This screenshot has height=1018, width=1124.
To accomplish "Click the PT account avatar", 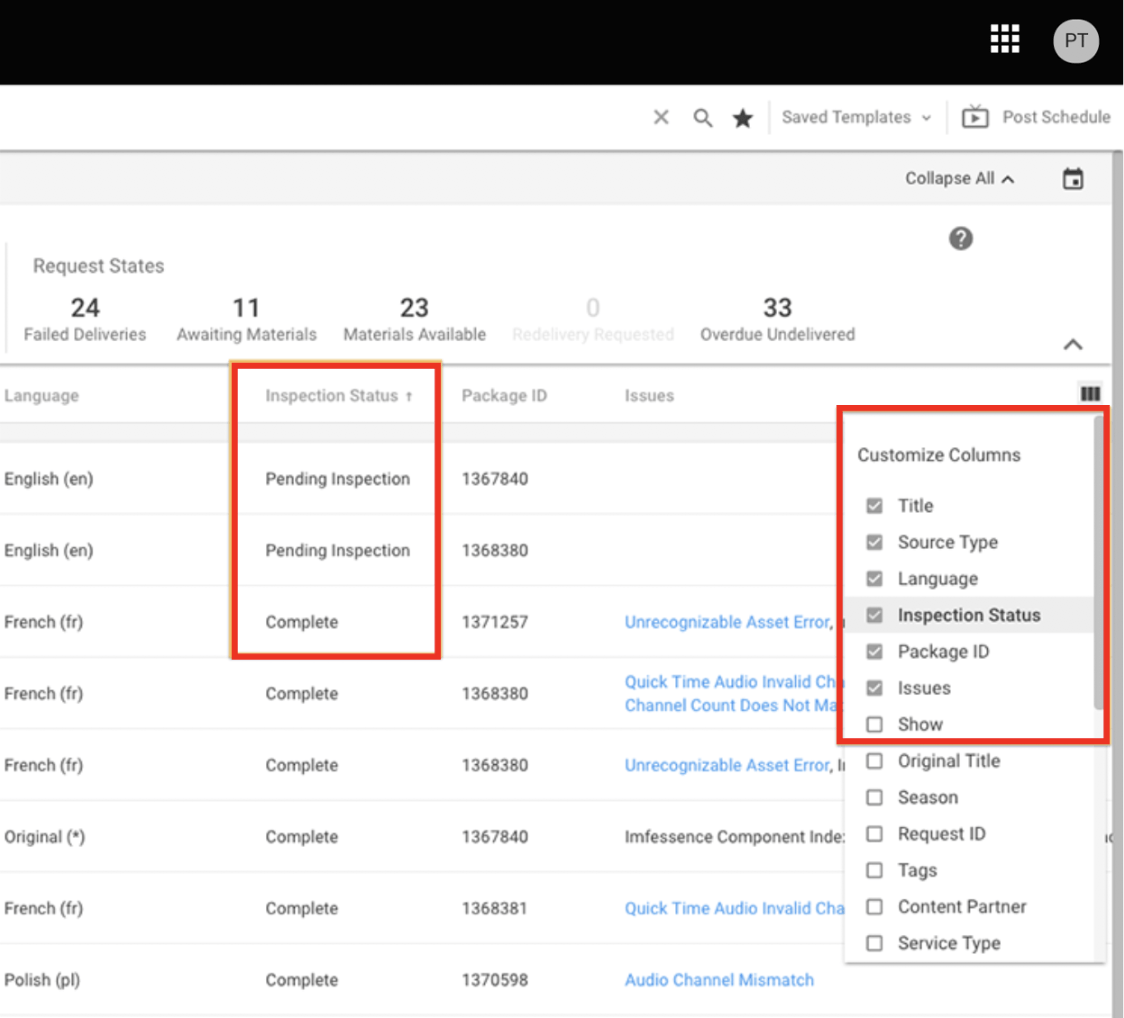I will pyautogui.click(x=1075, y=40).
